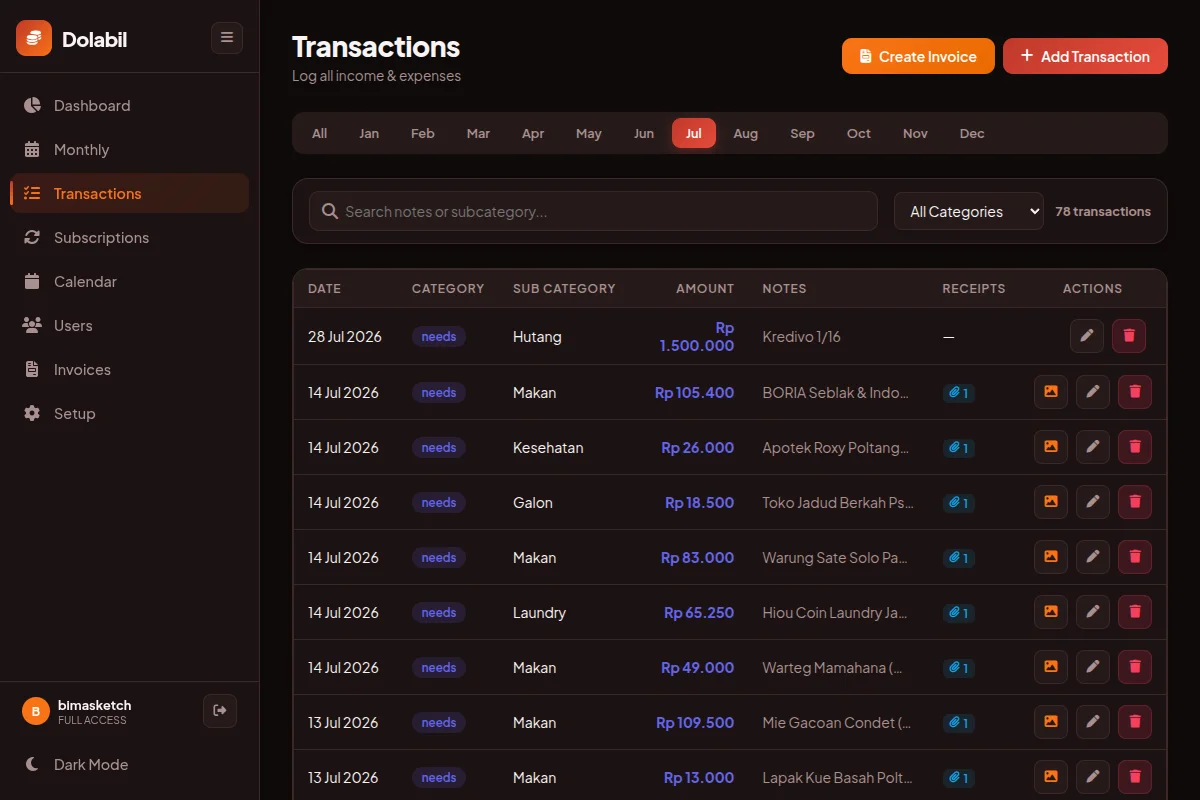Screen dimensions: 1200x800
Task: Edit the Kredivo 1/16 transaction
Action: 1087,336
